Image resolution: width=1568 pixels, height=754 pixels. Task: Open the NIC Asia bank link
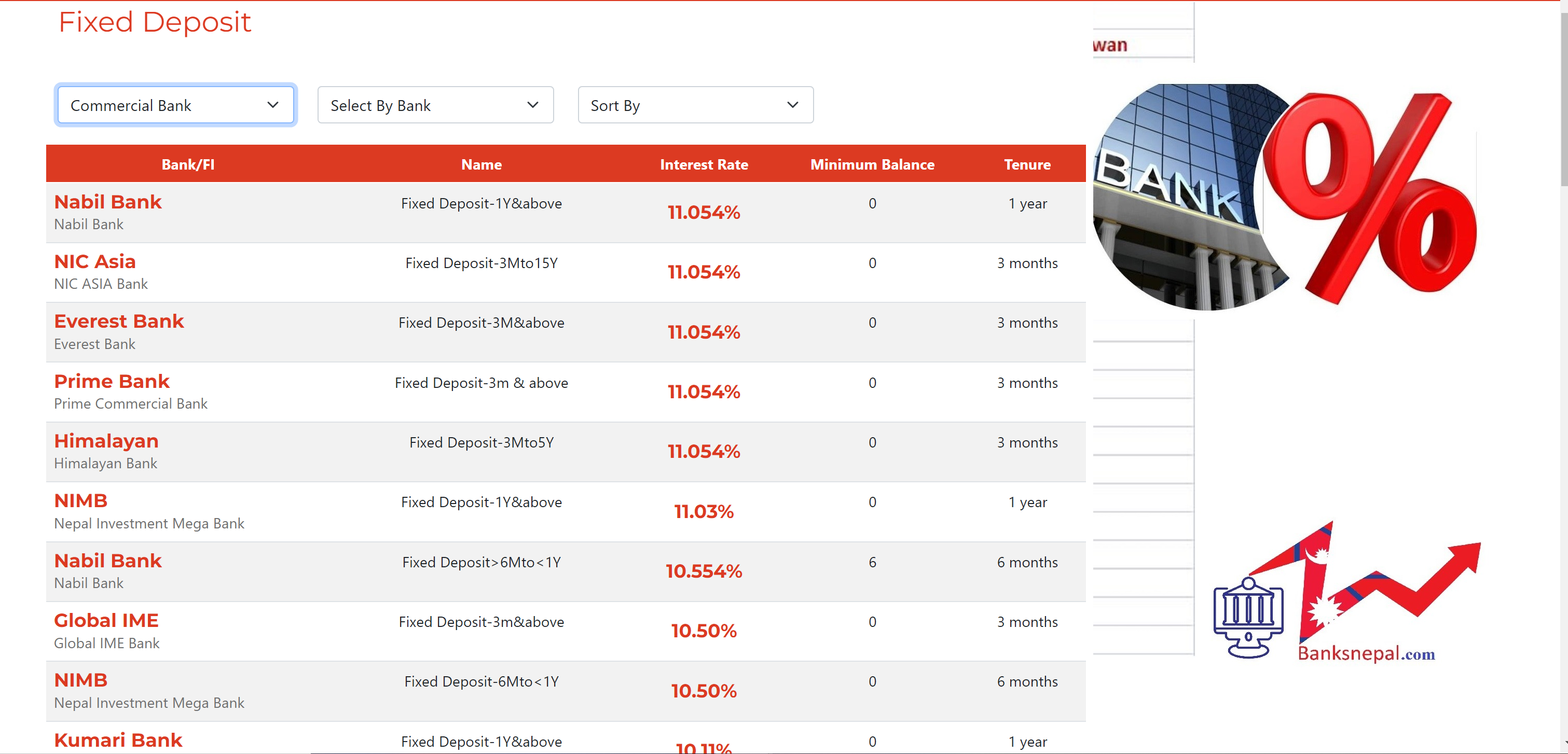[95, 261]
